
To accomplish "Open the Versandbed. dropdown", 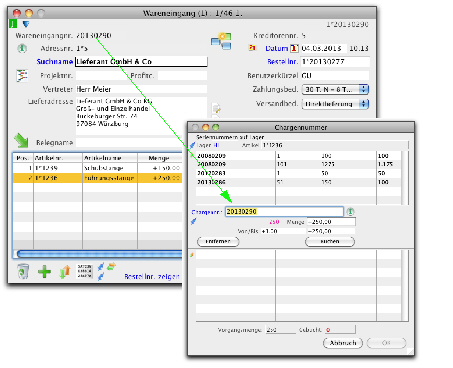I will point(335,104).
